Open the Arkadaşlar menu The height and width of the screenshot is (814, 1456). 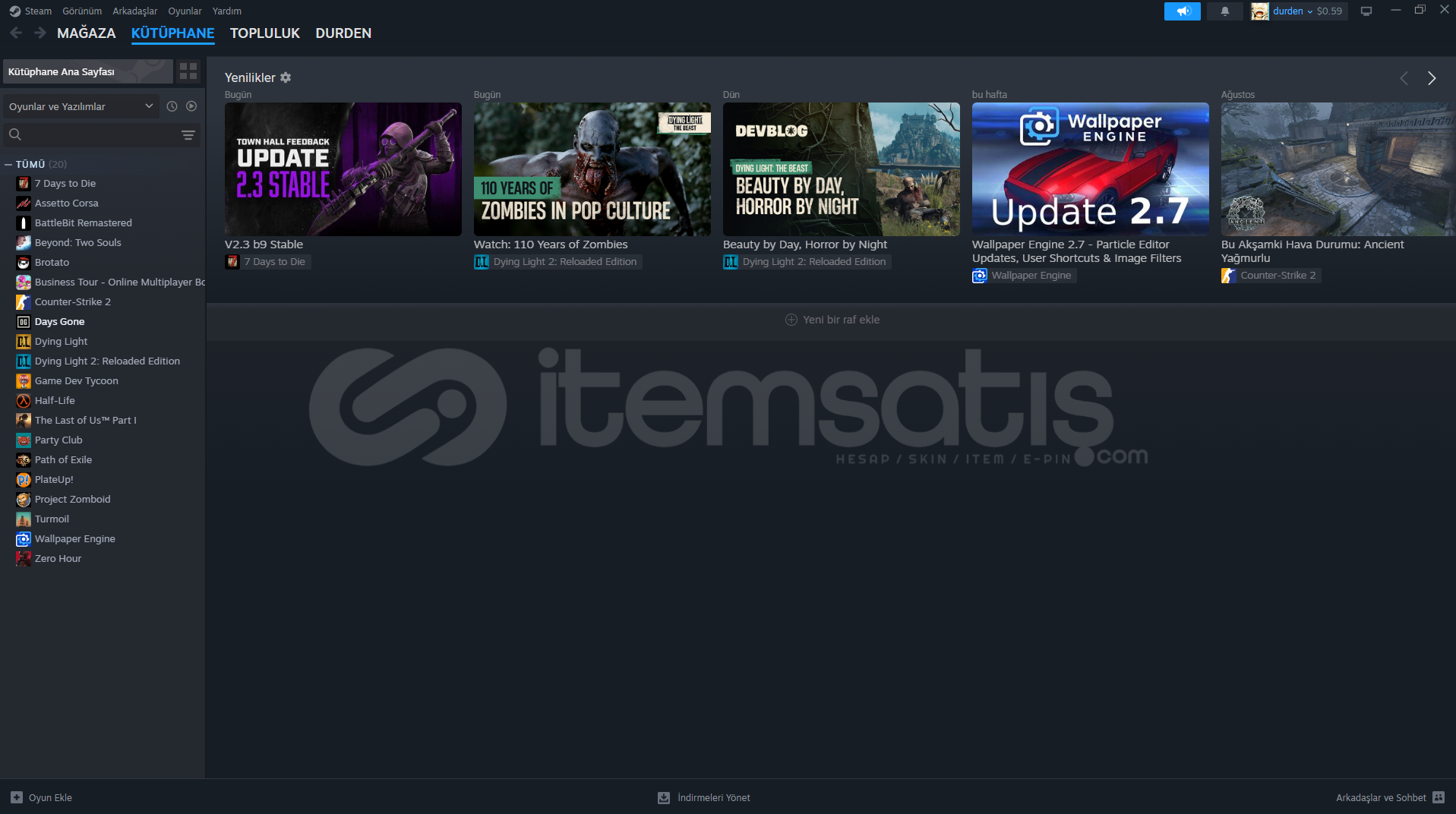pyautogui.click(x=135, y=11)
